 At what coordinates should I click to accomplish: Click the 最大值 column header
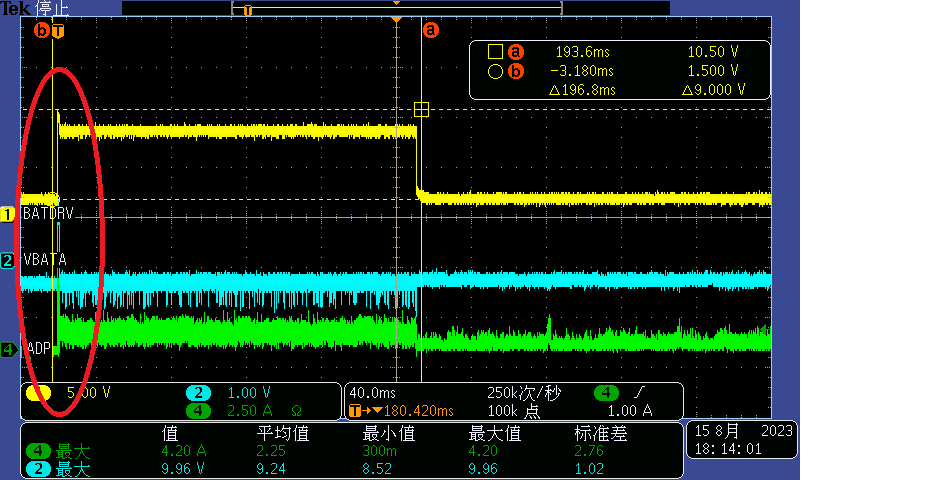[495, 433]
